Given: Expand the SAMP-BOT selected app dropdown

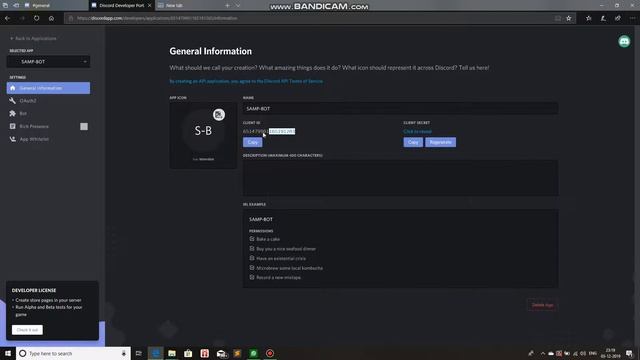Looking at the screenshot, I should tap(48, 62).
